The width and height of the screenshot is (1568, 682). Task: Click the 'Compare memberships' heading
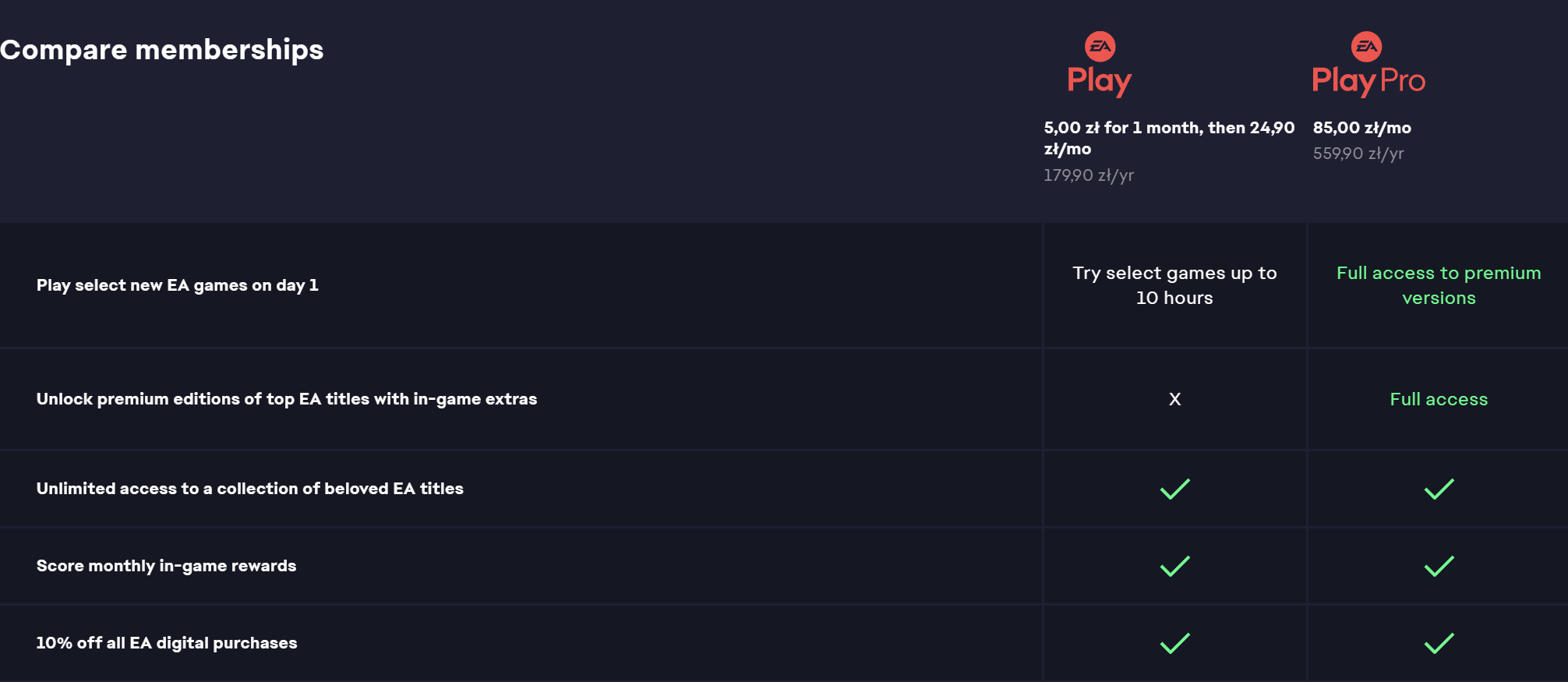[162, 50]
